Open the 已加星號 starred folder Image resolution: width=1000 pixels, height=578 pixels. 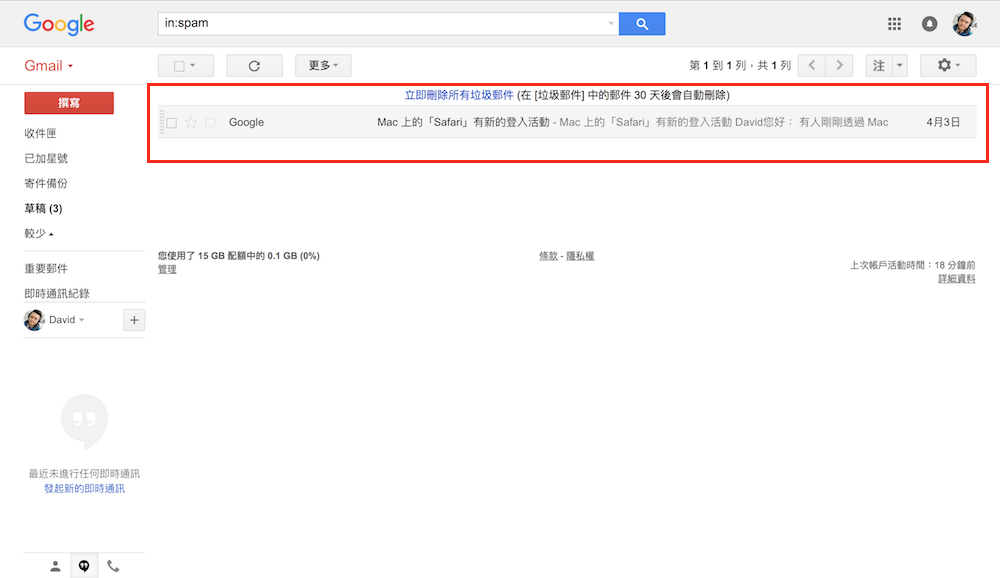(46, 158)
